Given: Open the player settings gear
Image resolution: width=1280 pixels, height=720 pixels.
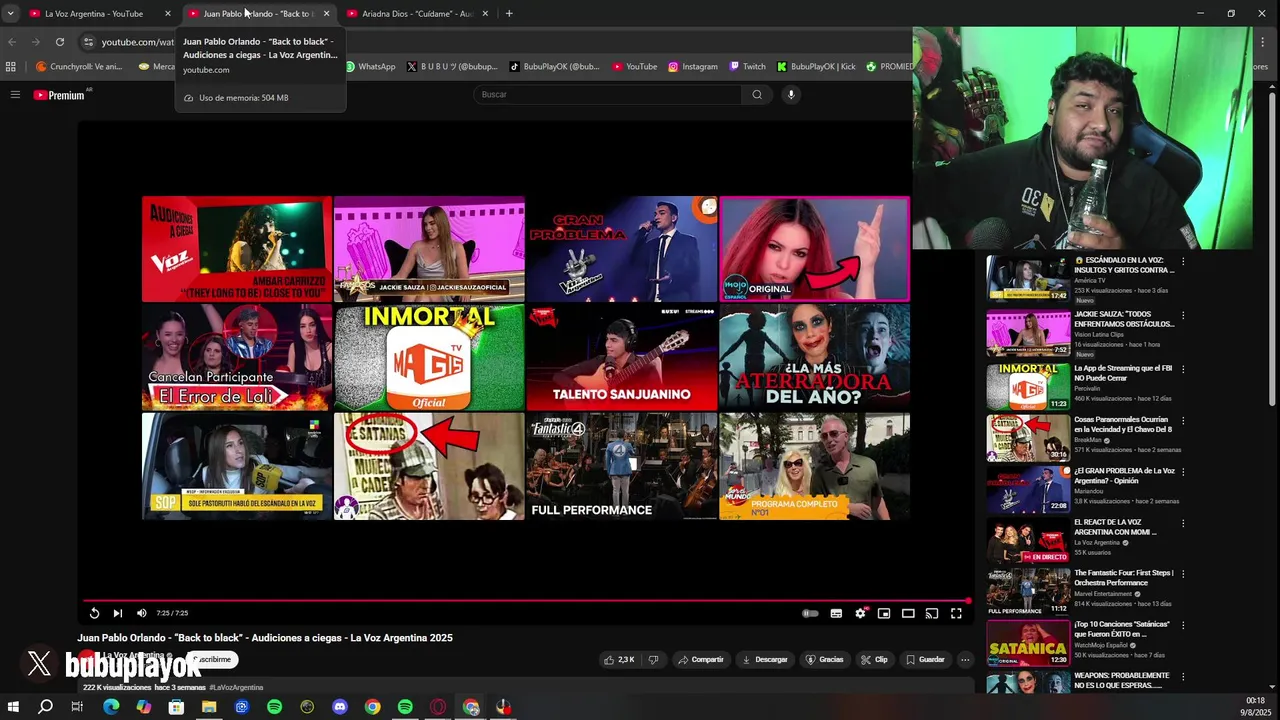Looking at the screenshot, I should [860, 613].
